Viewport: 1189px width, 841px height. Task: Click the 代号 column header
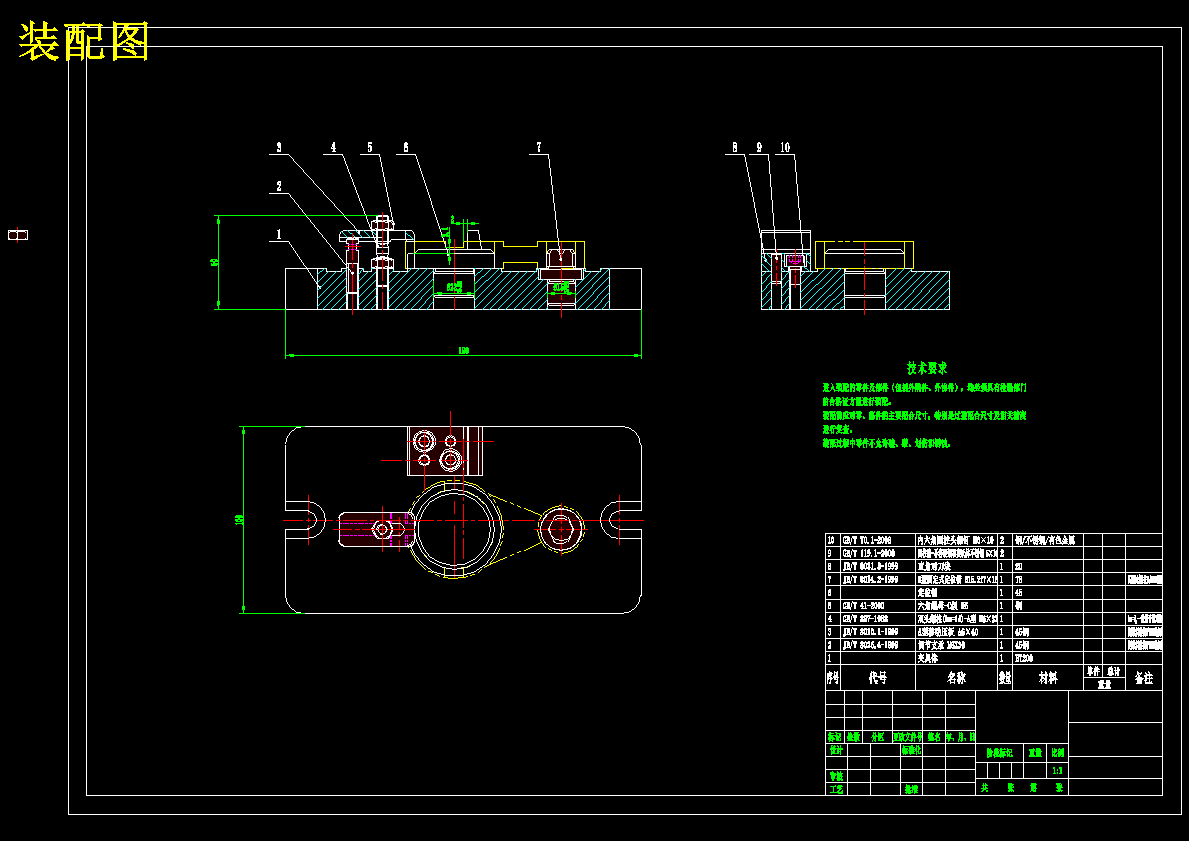click(x=878, y=678)
